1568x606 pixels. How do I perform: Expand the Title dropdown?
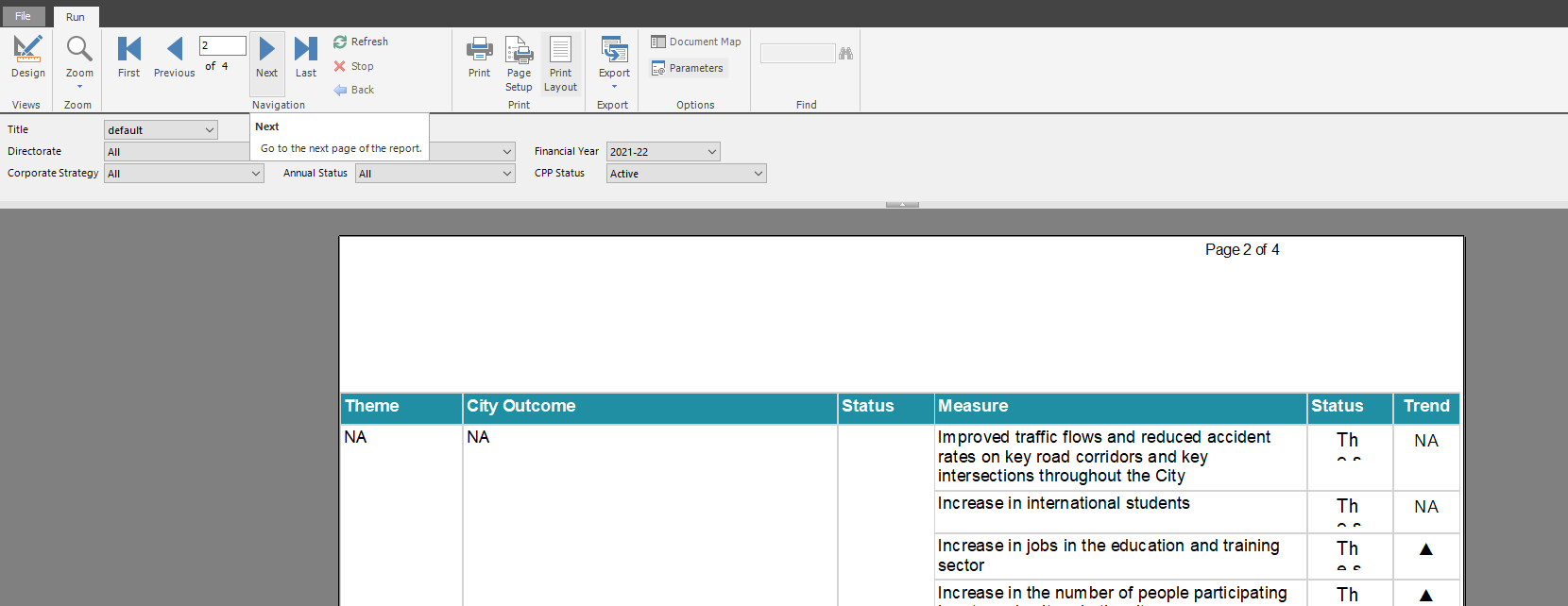coord(161,130)
